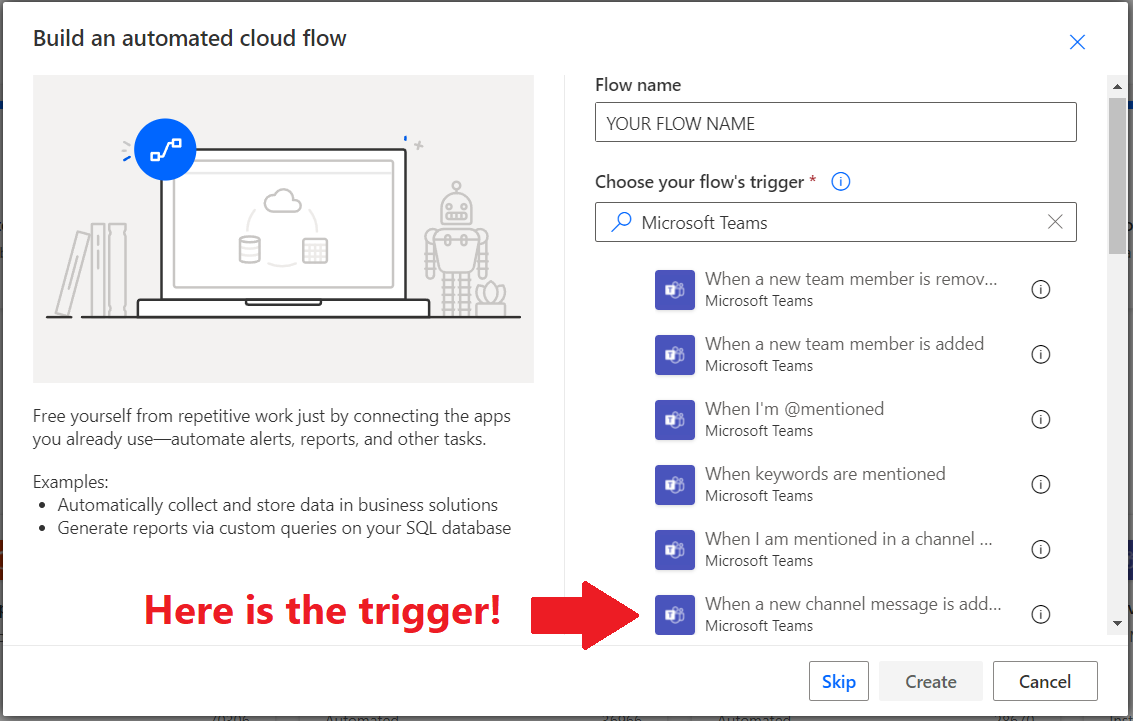This screenshot has width=1133, height=721.
Task: Click the Teams icon beside 'When keywords are mentioned'
Action: 674,485
